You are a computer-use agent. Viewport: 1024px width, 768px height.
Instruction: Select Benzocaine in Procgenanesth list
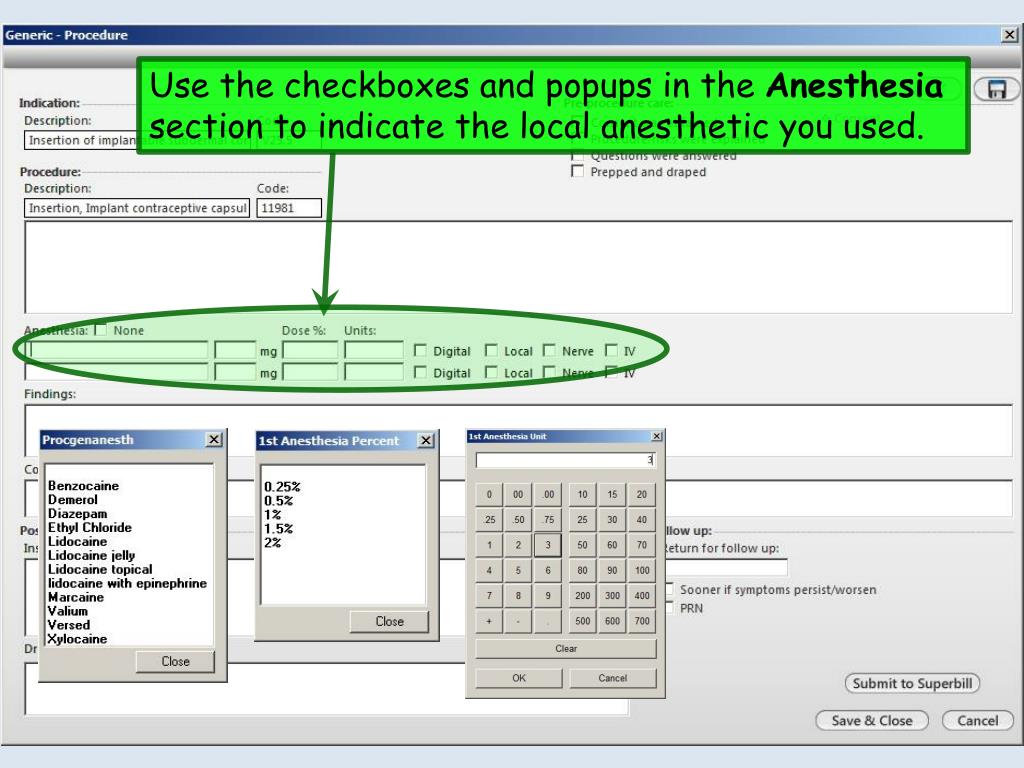point(84,486)
